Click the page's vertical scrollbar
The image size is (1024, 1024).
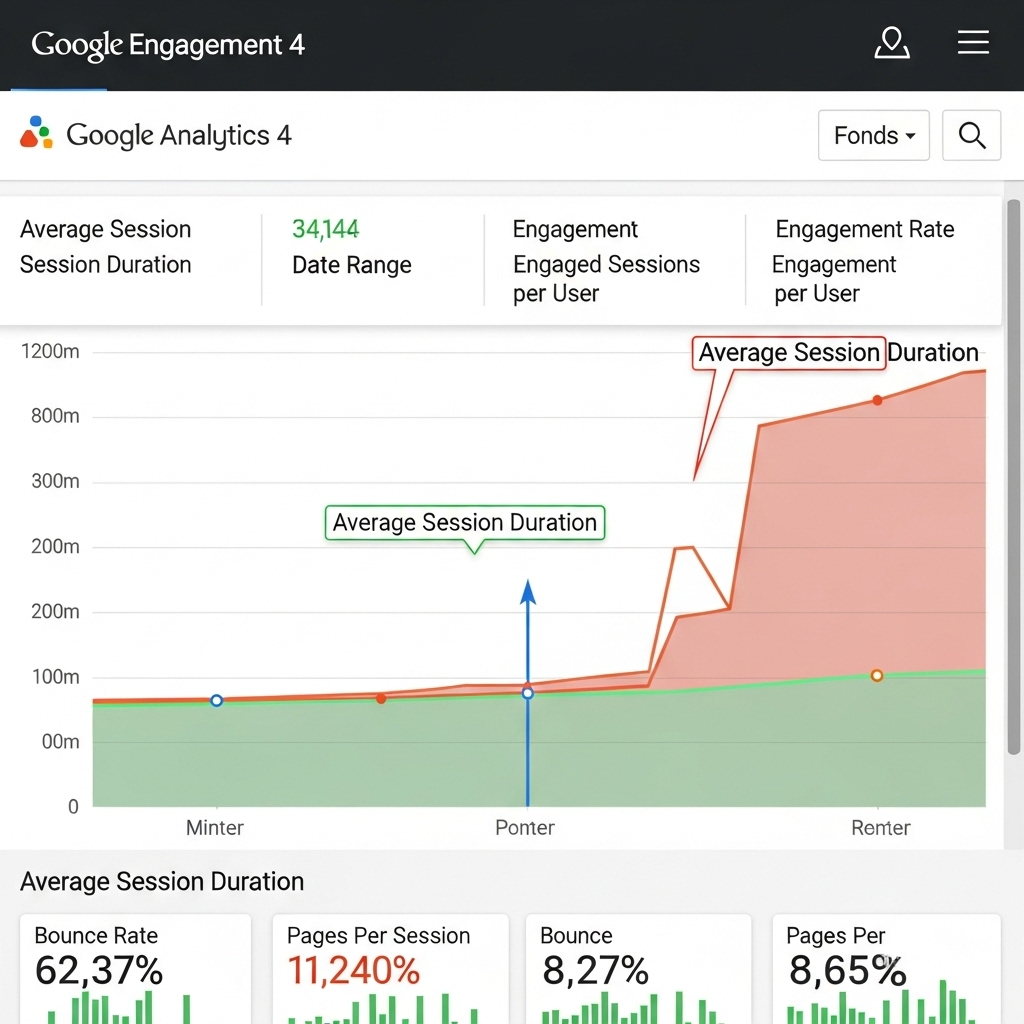pyautogui.click(x=1013, y=477)
